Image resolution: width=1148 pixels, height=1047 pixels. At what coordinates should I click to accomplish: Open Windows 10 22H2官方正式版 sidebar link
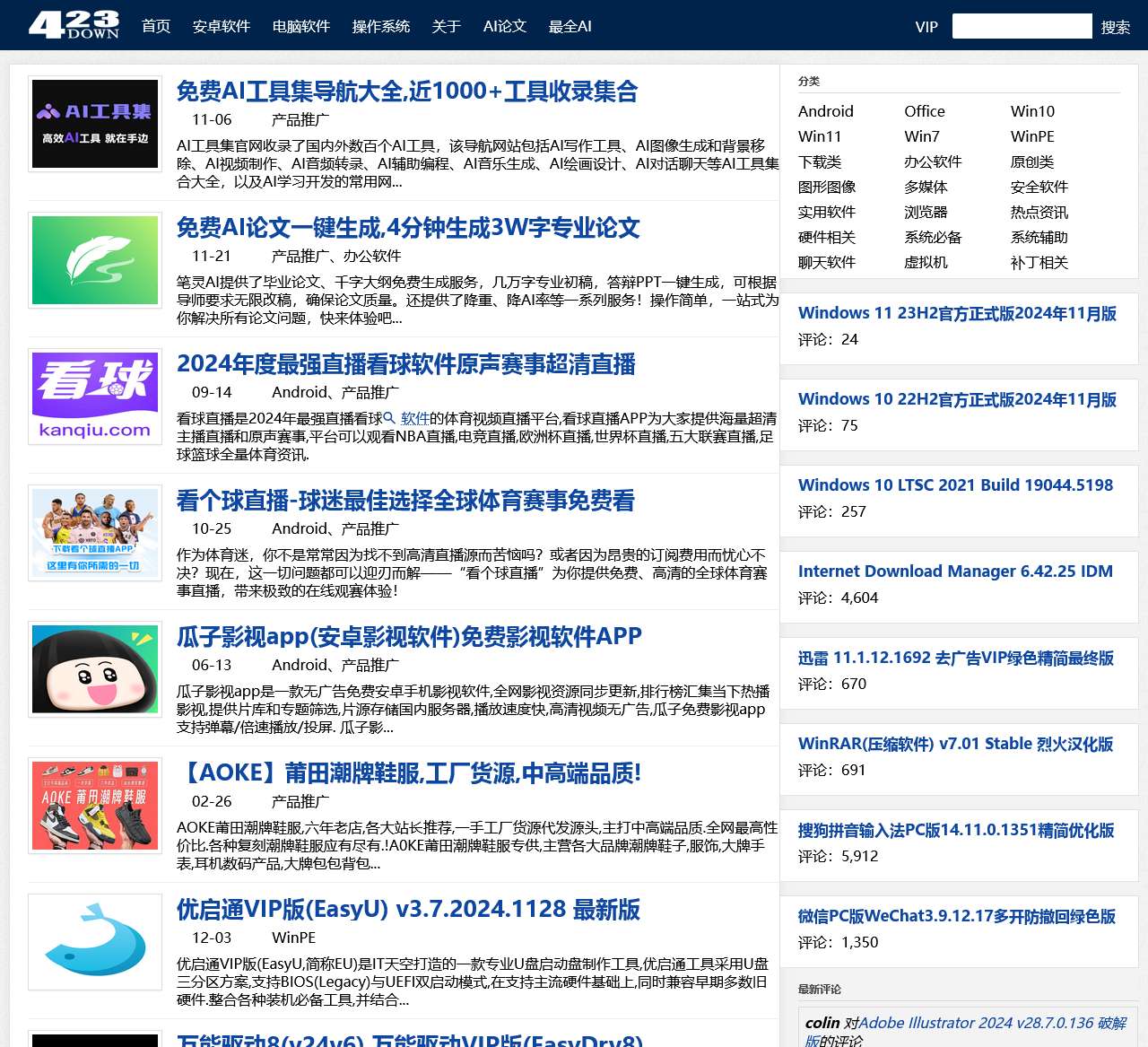pos(957,399)
